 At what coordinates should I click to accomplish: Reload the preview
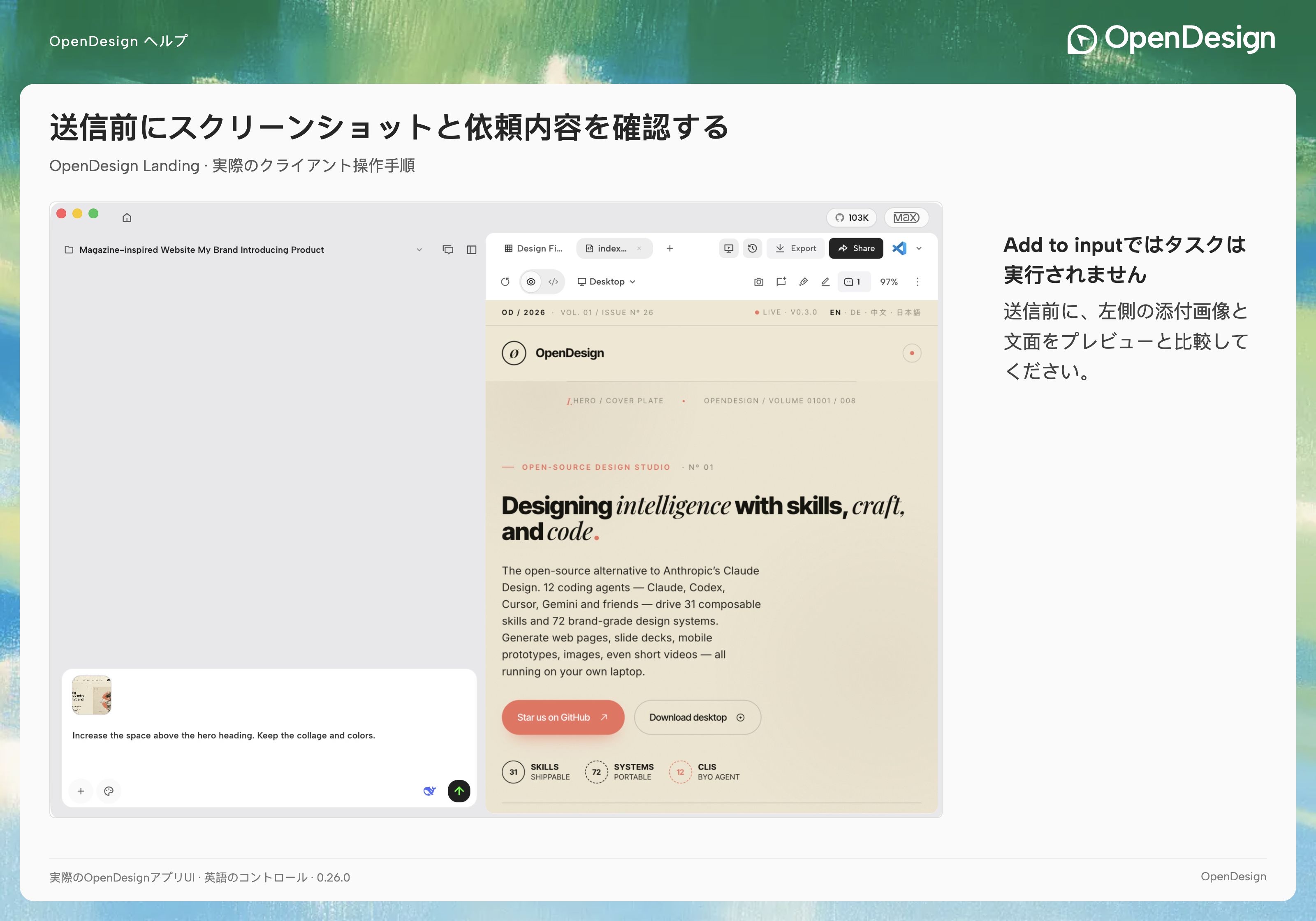pyautogui.click(x=505, y=282)
